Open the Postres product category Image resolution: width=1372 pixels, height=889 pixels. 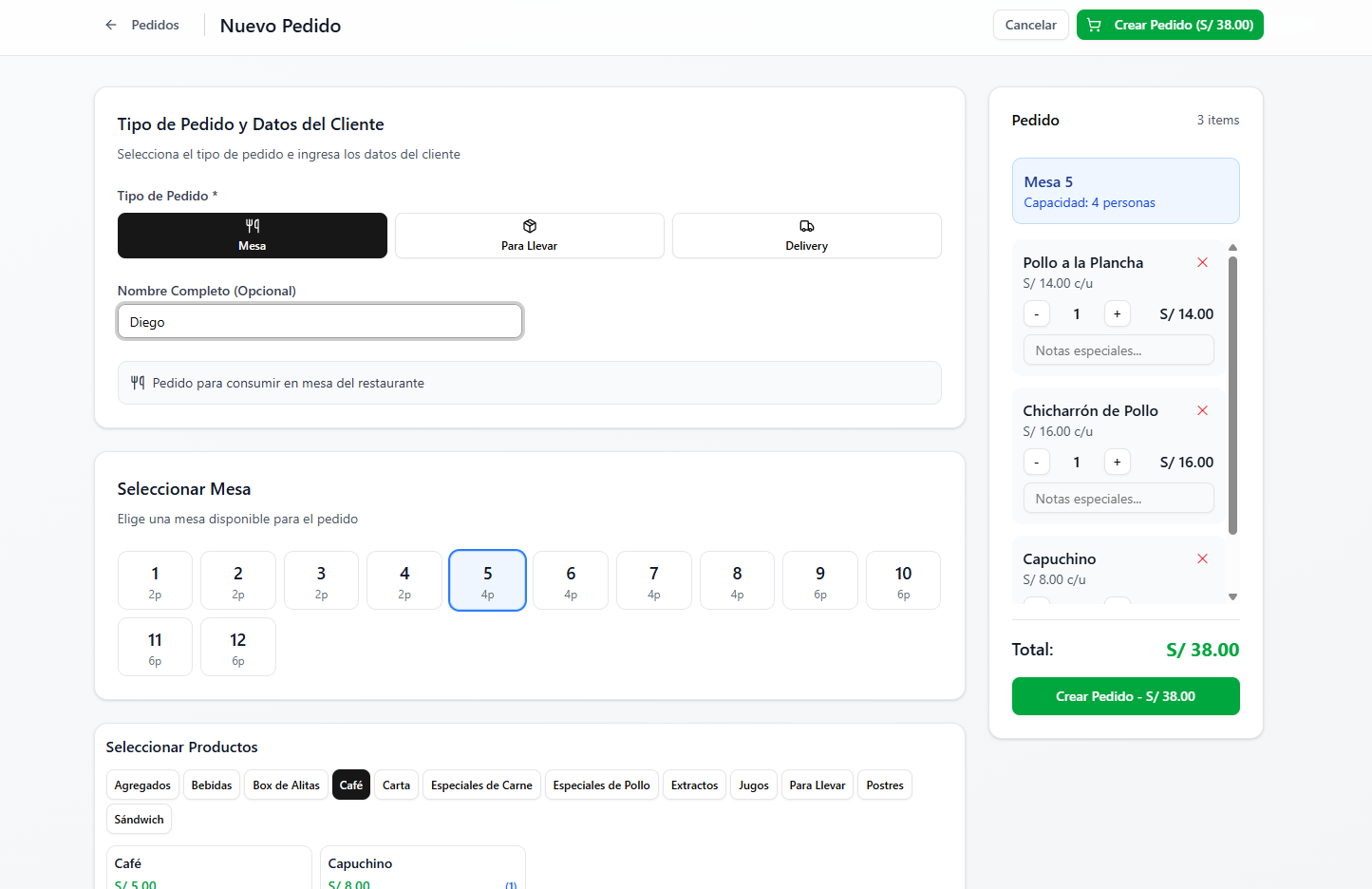pos(884,785)
